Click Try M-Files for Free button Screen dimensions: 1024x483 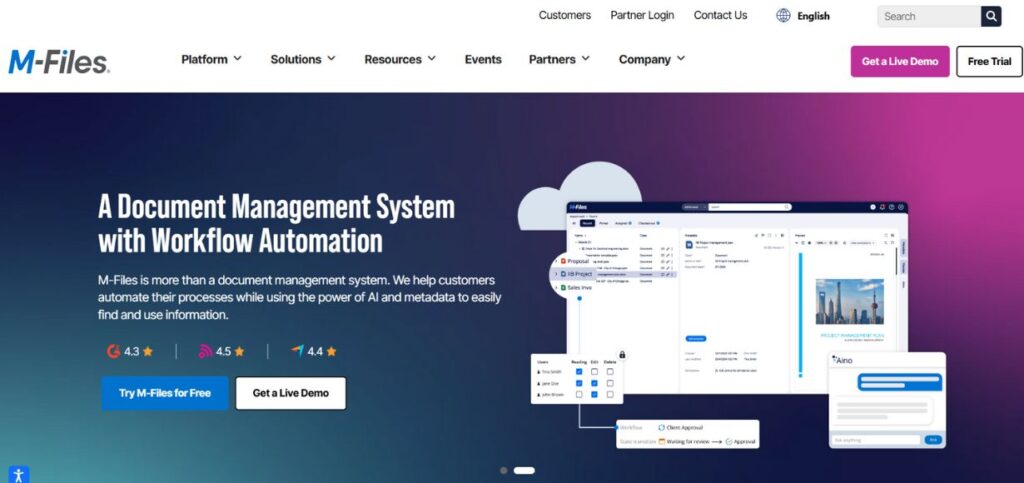click(x=165, y=393)
